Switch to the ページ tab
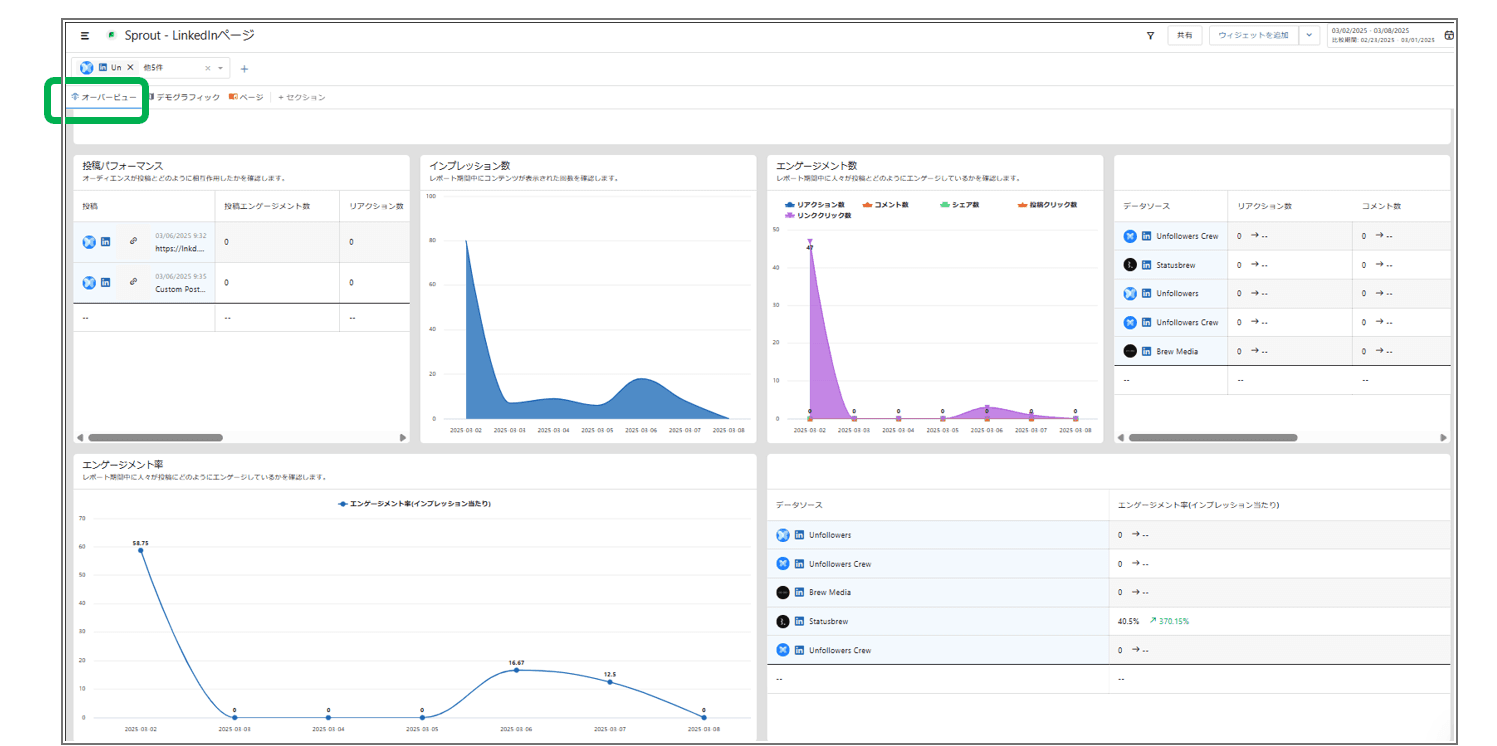This screenshot has width=1497, height=746. [246, 97]
